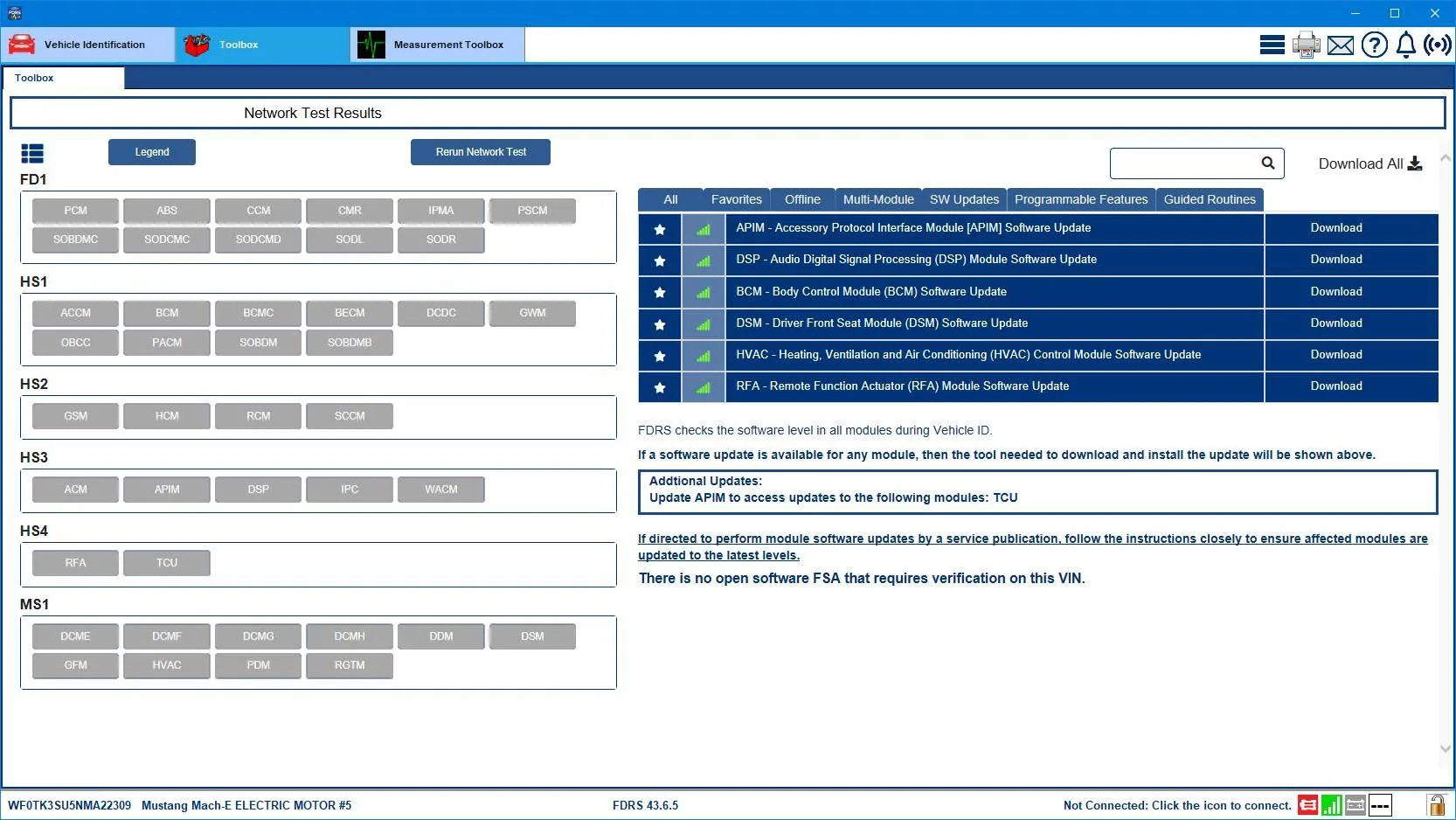Toggle the list view icon beside Legend
The height and width of the screenshot is (820, 1456).
[x=32, y=154]
